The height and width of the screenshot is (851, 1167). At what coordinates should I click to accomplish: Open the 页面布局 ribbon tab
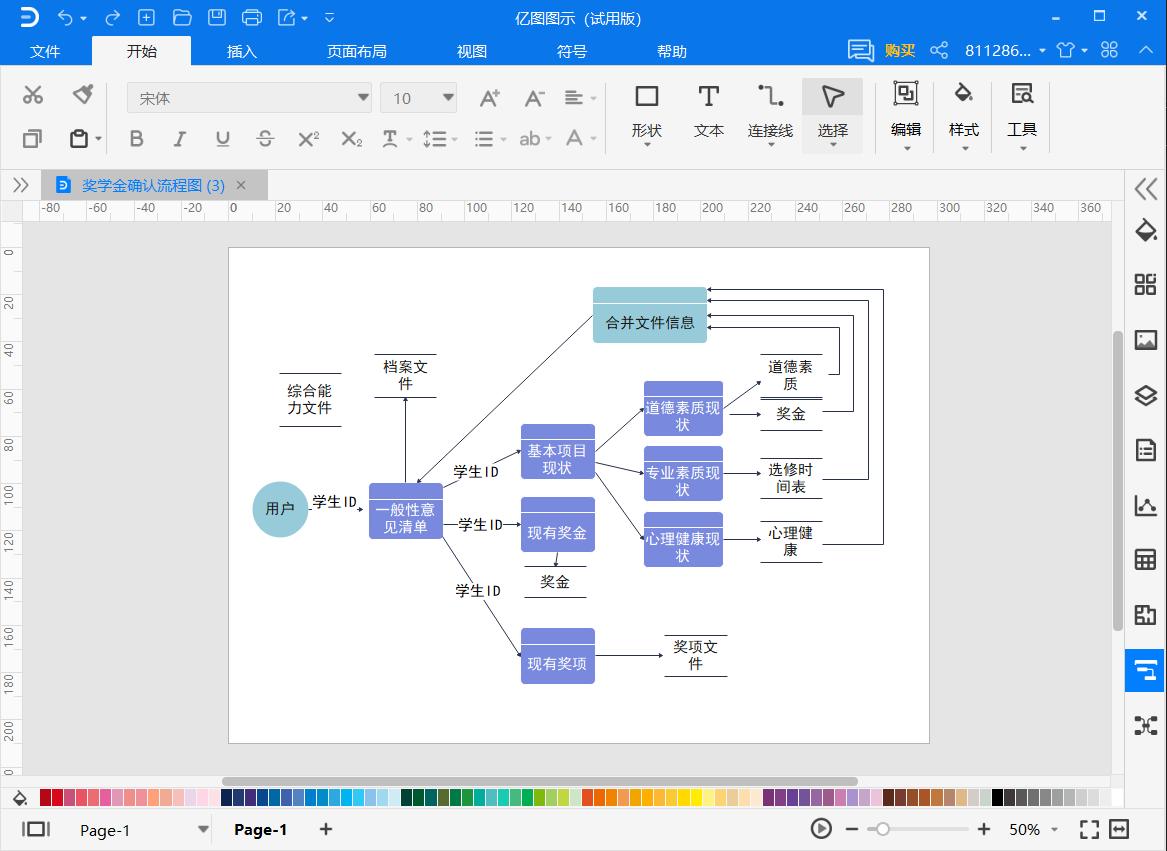[x=356, y=51]
